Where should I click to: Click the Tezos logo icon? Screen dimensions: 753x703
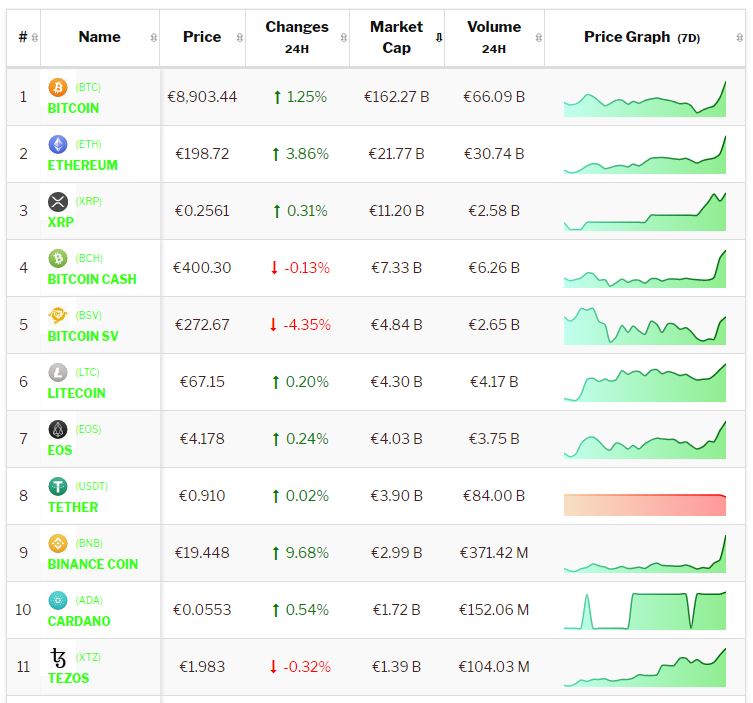coord(58,658)
